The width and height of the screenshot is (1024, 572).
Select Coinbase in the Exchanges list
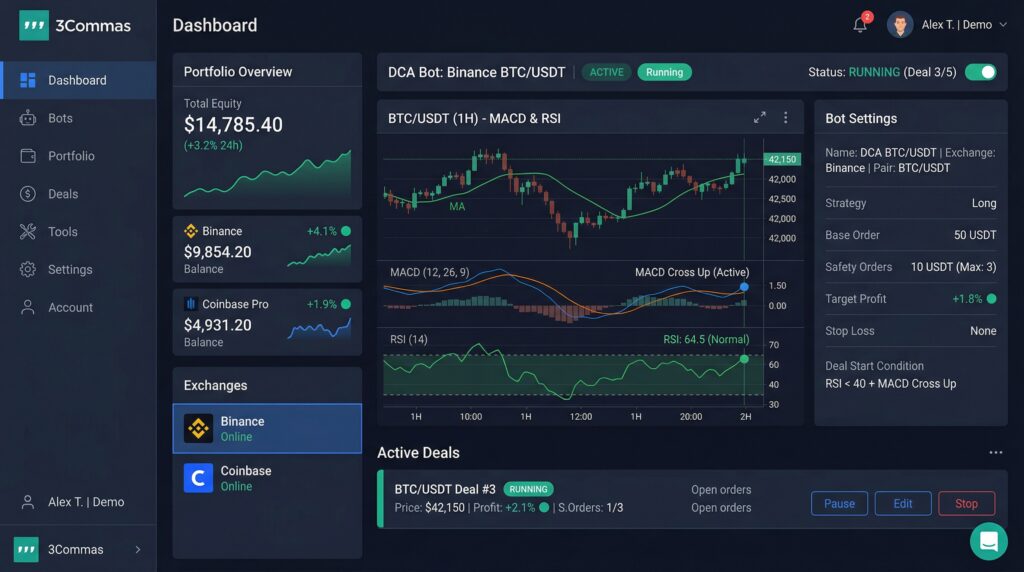[267, 478]
